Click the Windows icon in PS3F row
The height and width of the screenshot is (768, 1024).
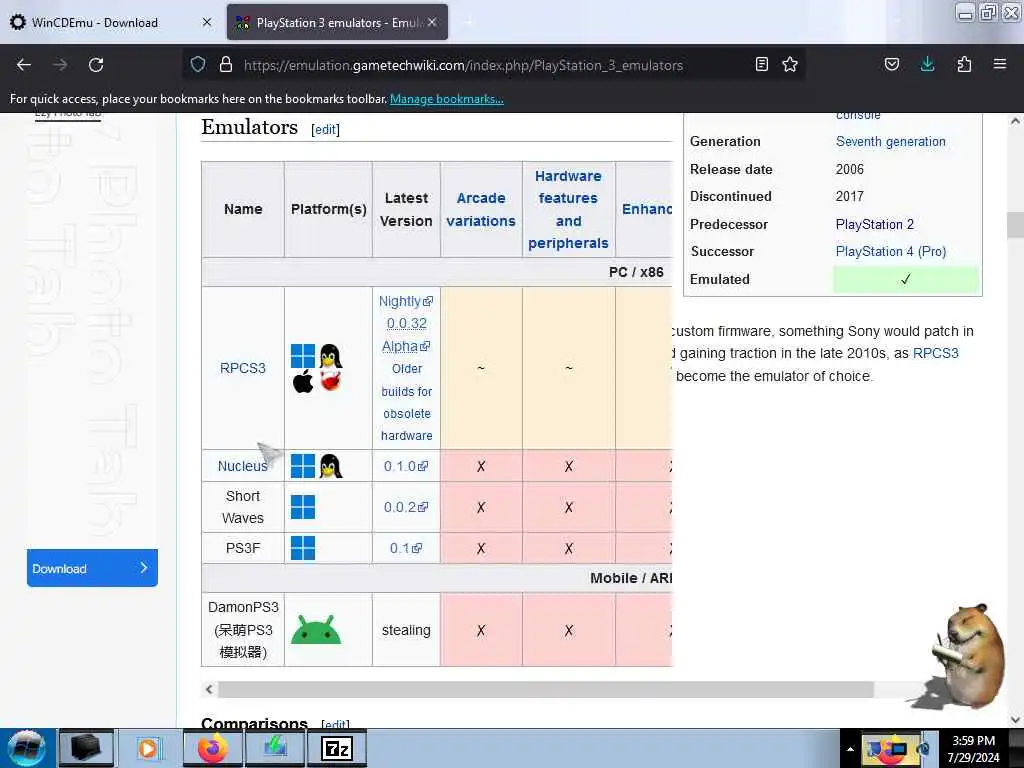click(303, 548)
